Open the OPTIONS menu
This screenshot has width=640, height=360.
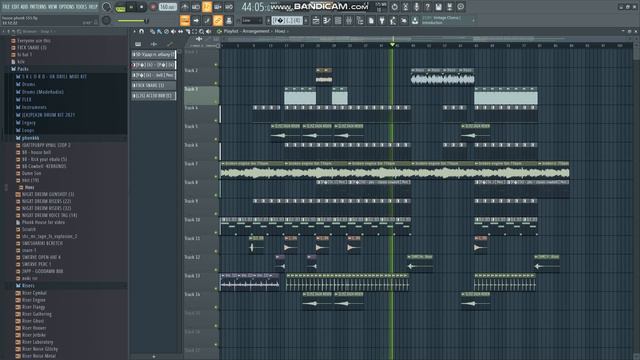[x=67, y=7]
